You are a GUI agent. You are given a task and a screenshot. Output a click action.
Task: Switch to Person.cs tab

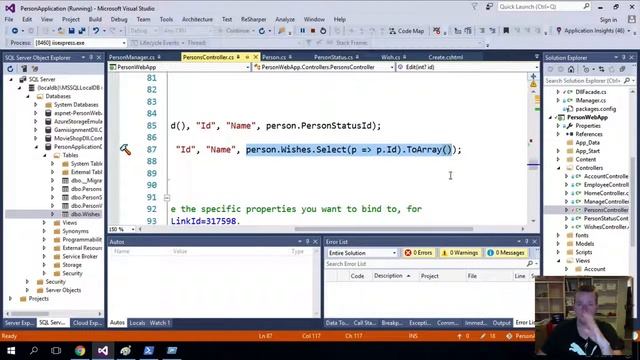coord(274,57)
